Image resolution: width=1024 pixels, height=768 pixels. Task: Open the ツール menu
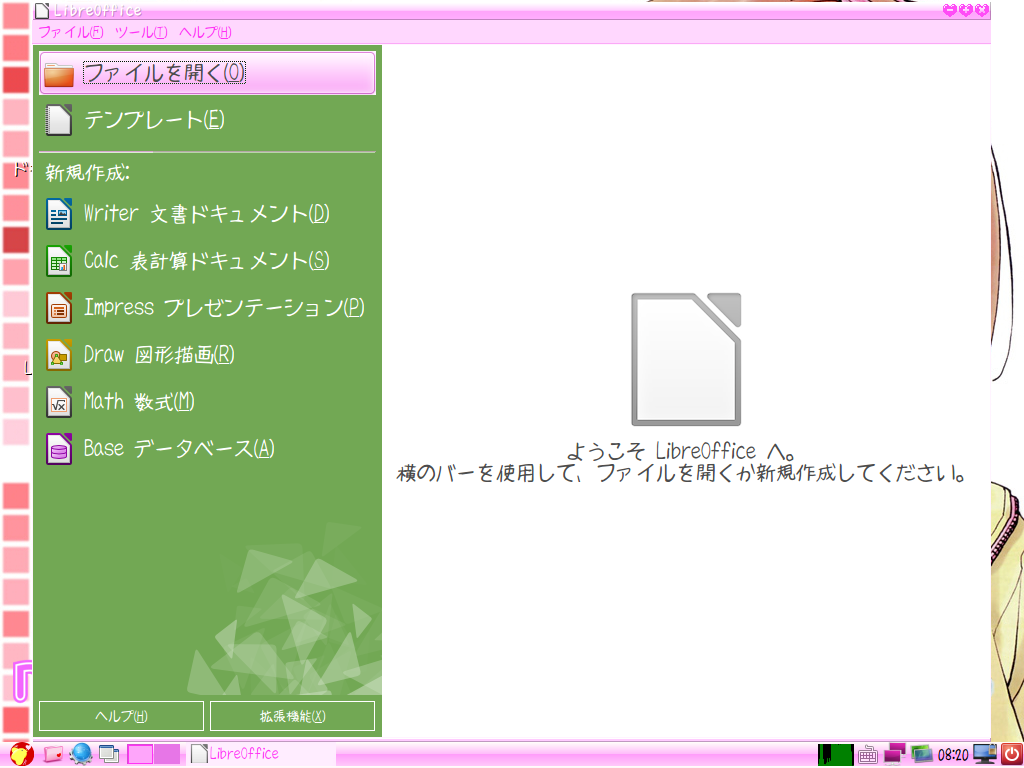coord(141,32)
